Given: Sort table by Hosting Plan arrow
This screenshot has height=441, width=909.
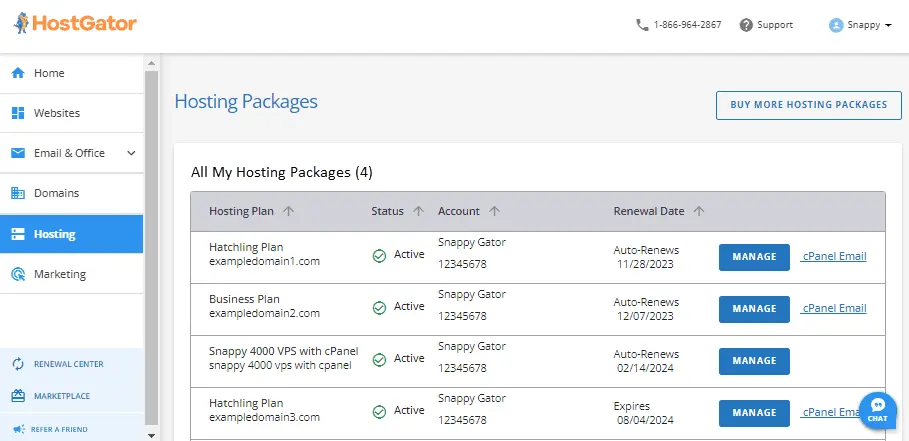Looking at the screenshot, I should click(x=288, y=211).
